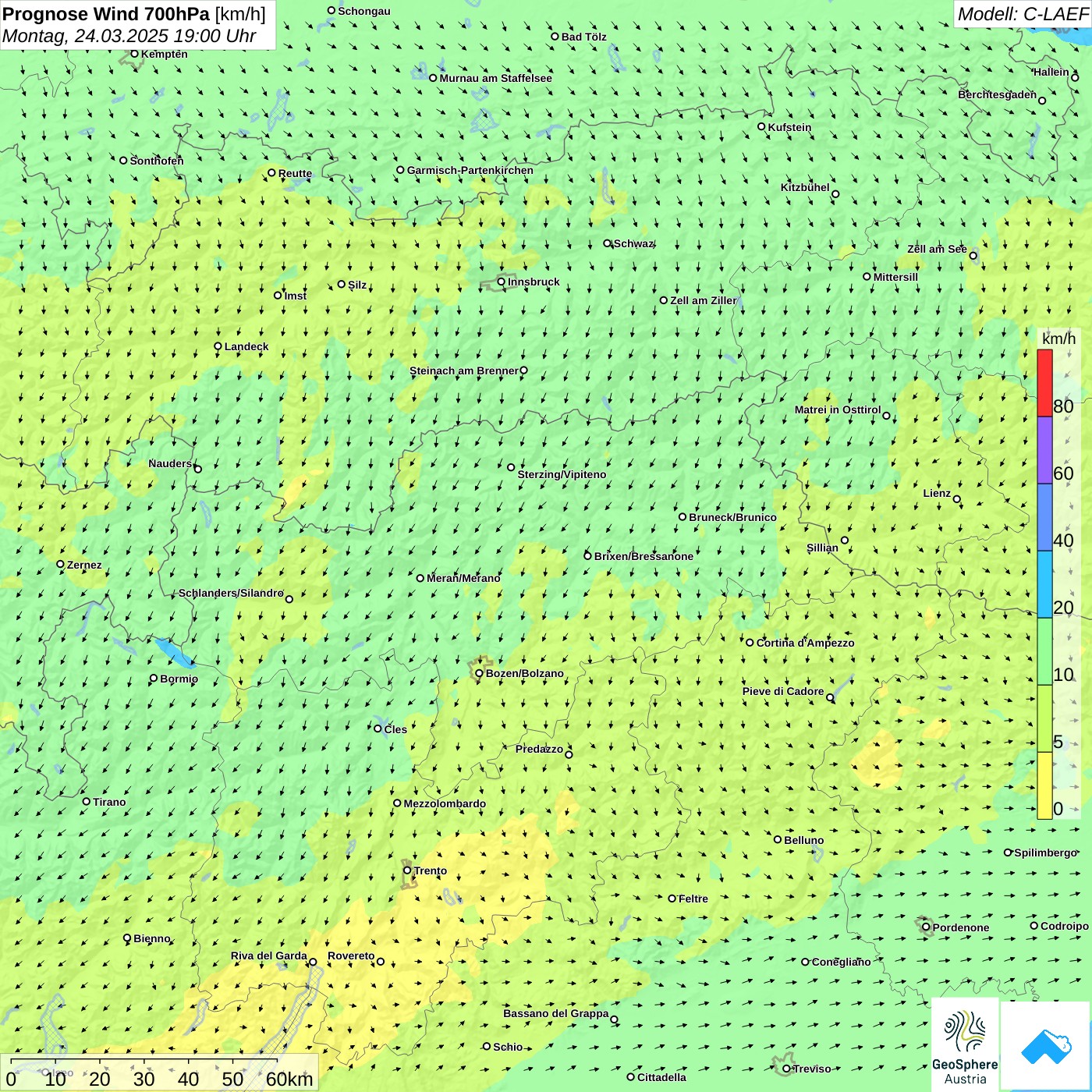Click the Zell am See marker
Screen dimensions: 1092x1092
973,256
